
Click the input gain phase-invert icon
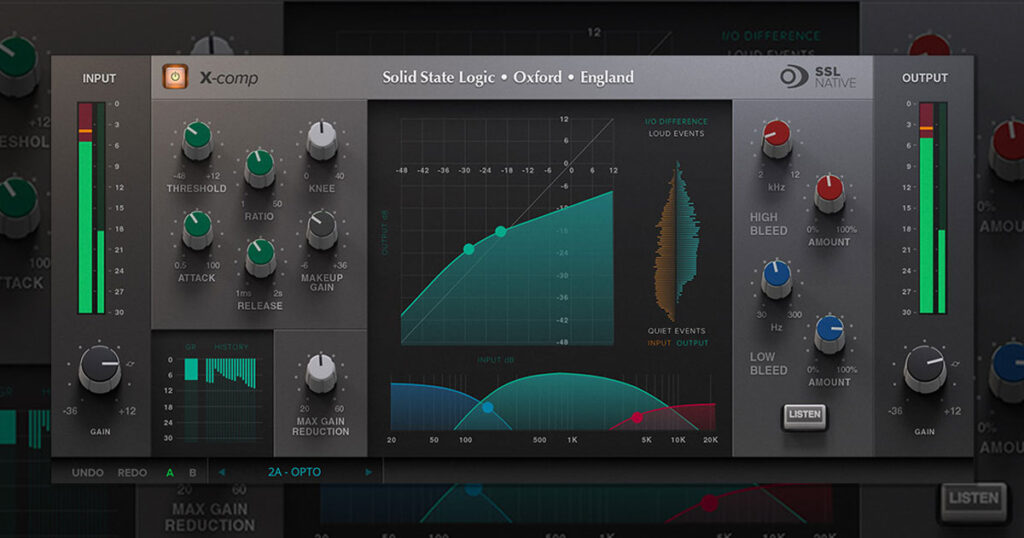[131, 364]
